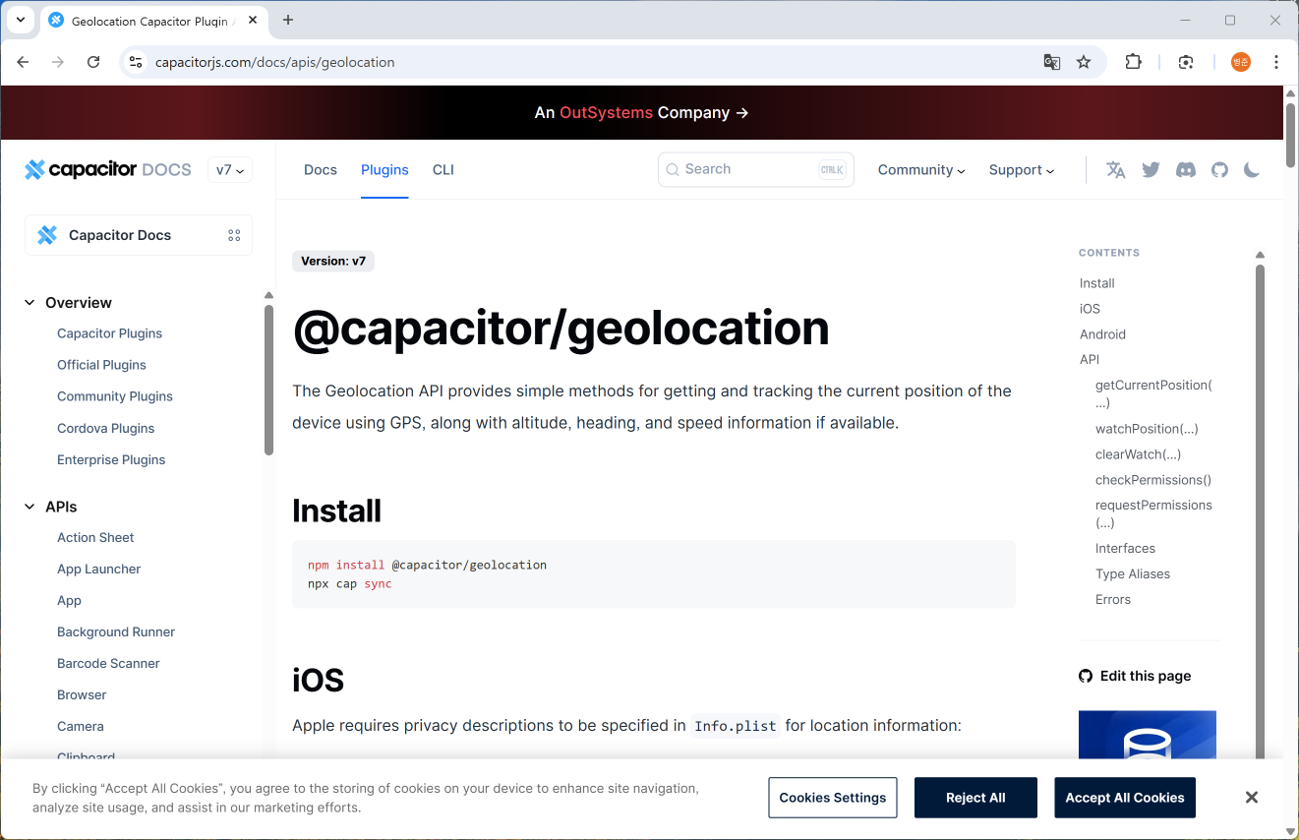The height and width of the screenshot is (840, 1299).
Task: Jump to Interfaces in Contents
Action: click(1125, 549)
